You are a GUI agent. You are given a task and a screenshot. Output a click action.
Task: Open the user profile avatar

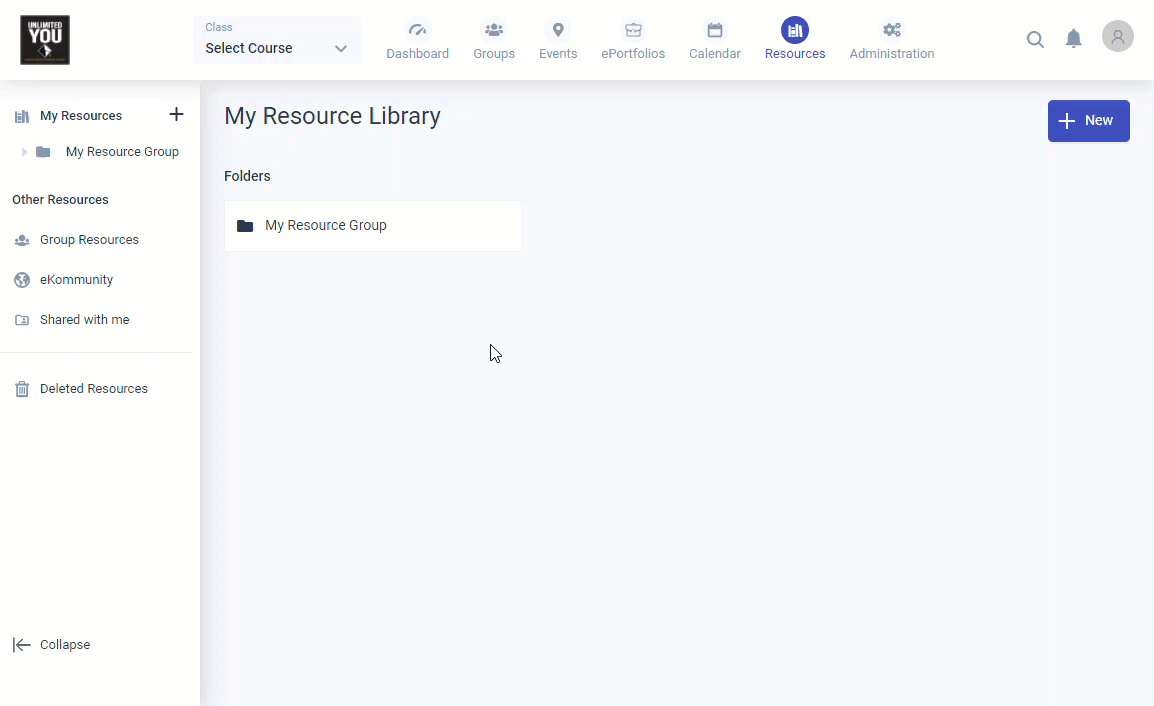(x=1117, y=36)
